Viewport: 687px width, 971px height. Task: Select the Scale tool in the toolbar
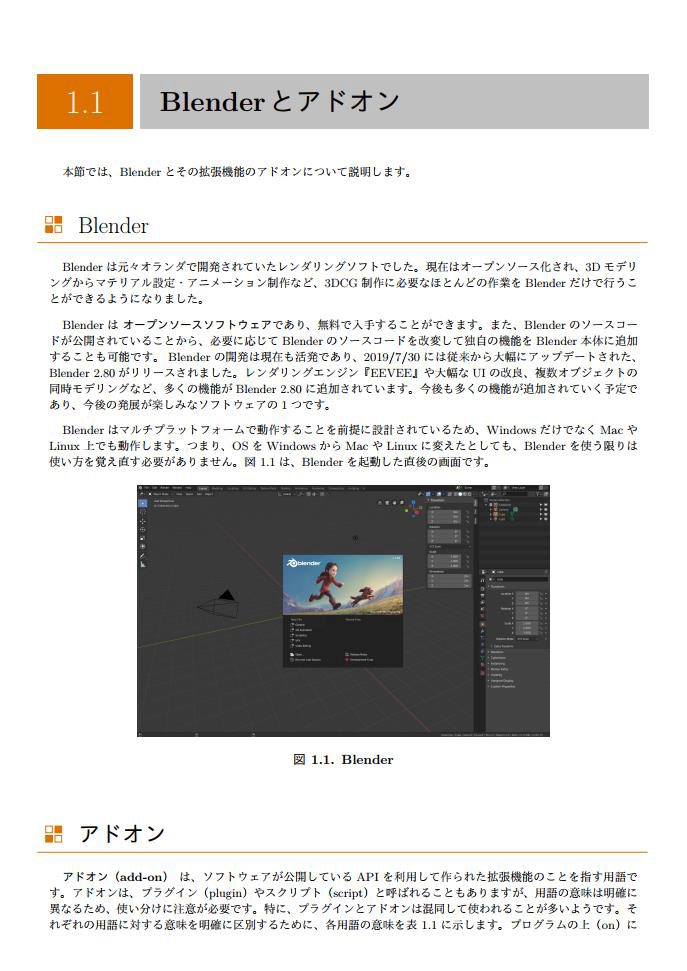click(142, 538)
